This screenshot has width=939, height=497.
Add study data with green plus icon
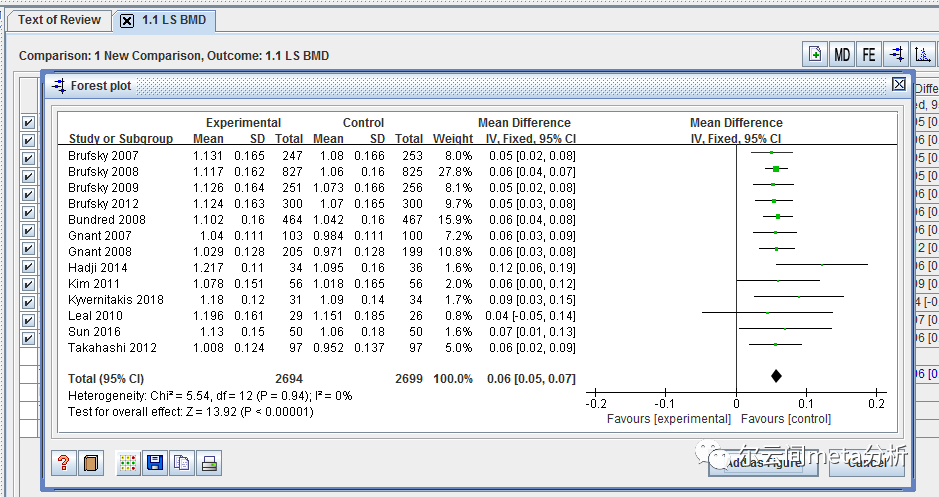point(815,54)
